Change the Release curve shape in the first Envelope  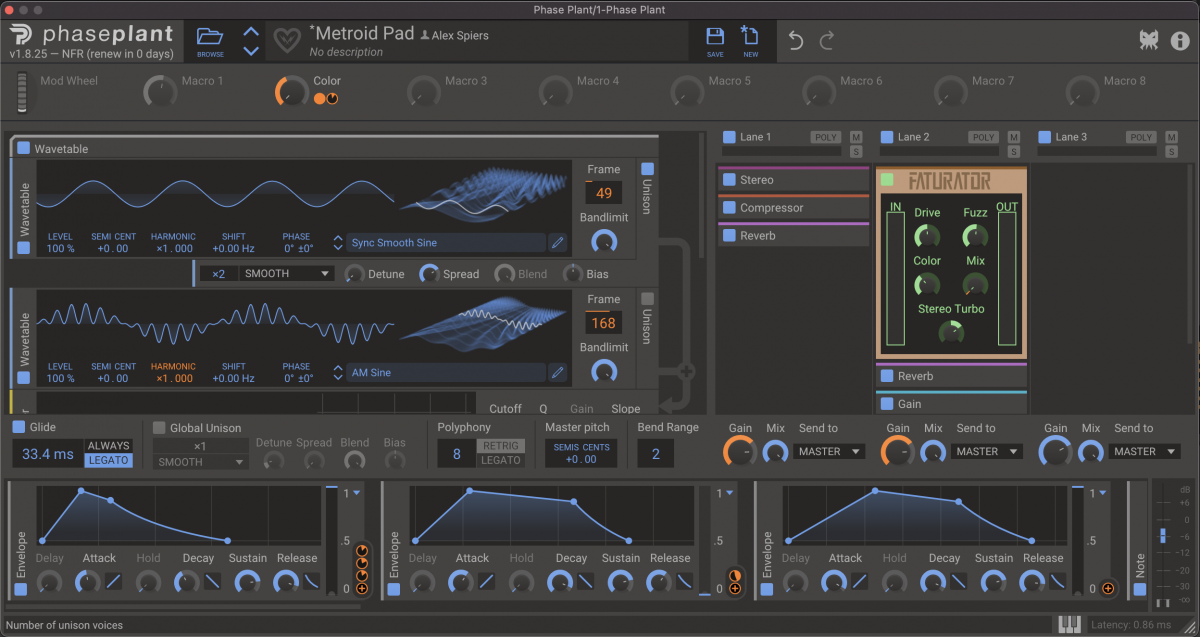(x=312, y=581)
